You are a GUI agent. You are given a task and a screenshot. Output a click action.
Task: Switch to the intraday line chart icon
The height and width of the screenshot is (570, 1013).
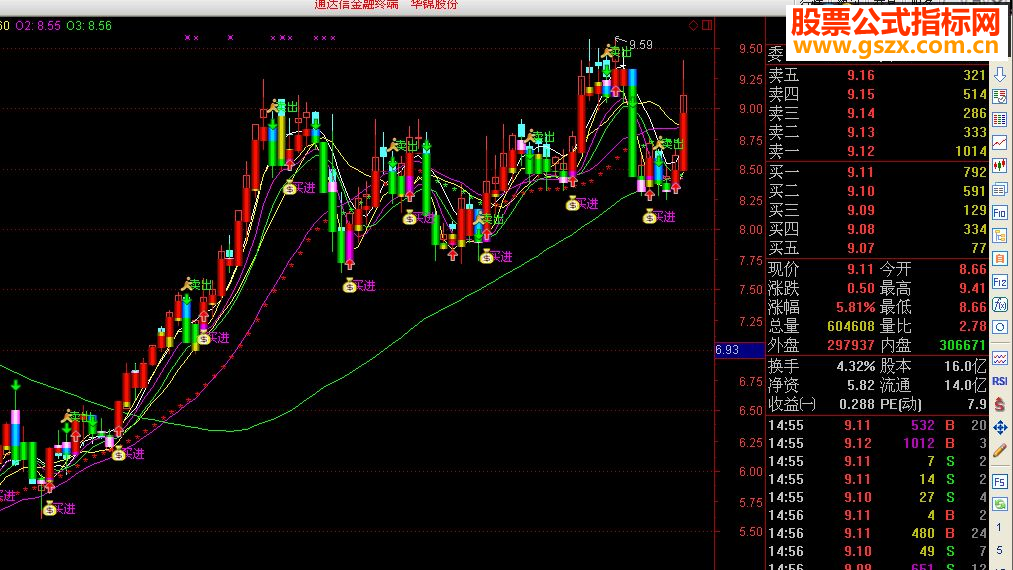click(x=999, y=142)
